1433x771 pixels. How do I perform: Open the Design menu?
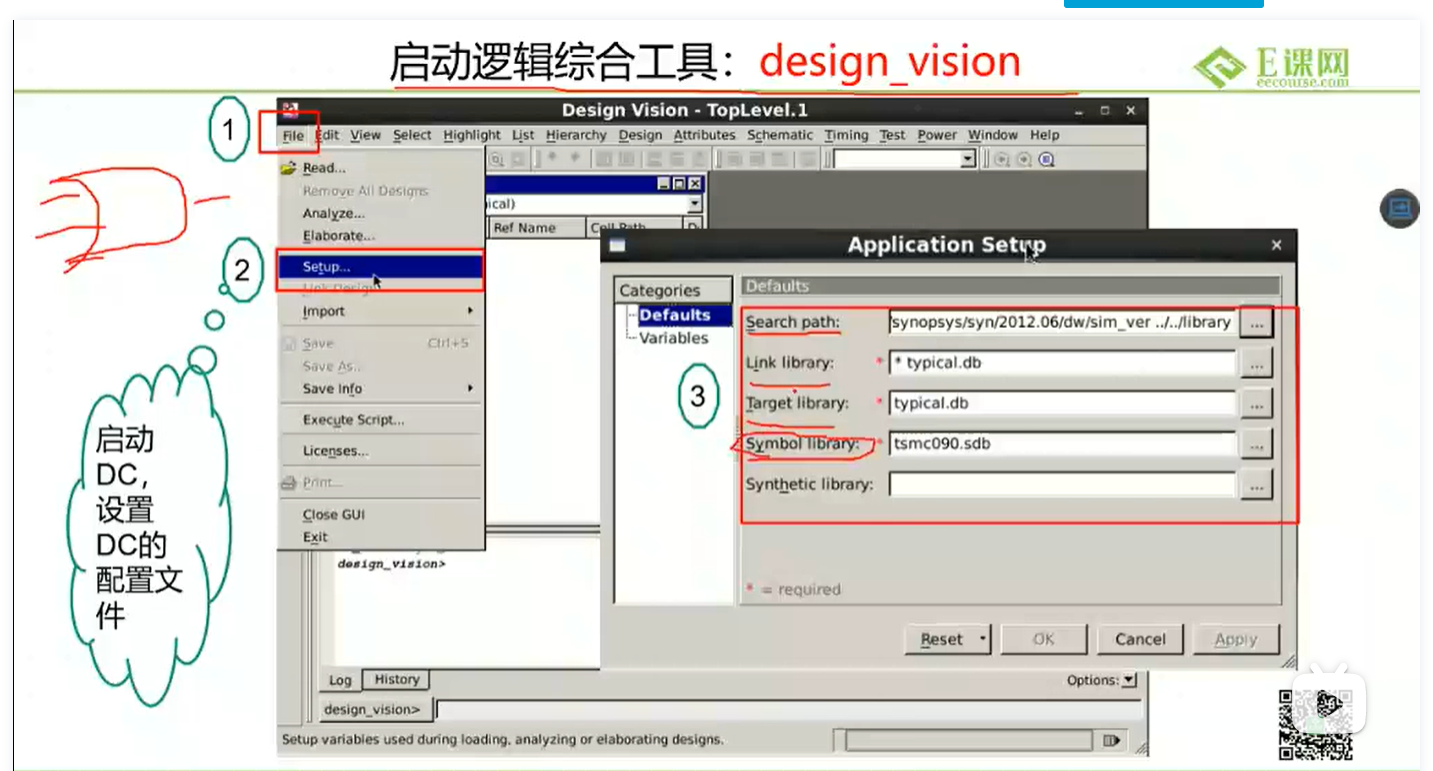[640, 135]
